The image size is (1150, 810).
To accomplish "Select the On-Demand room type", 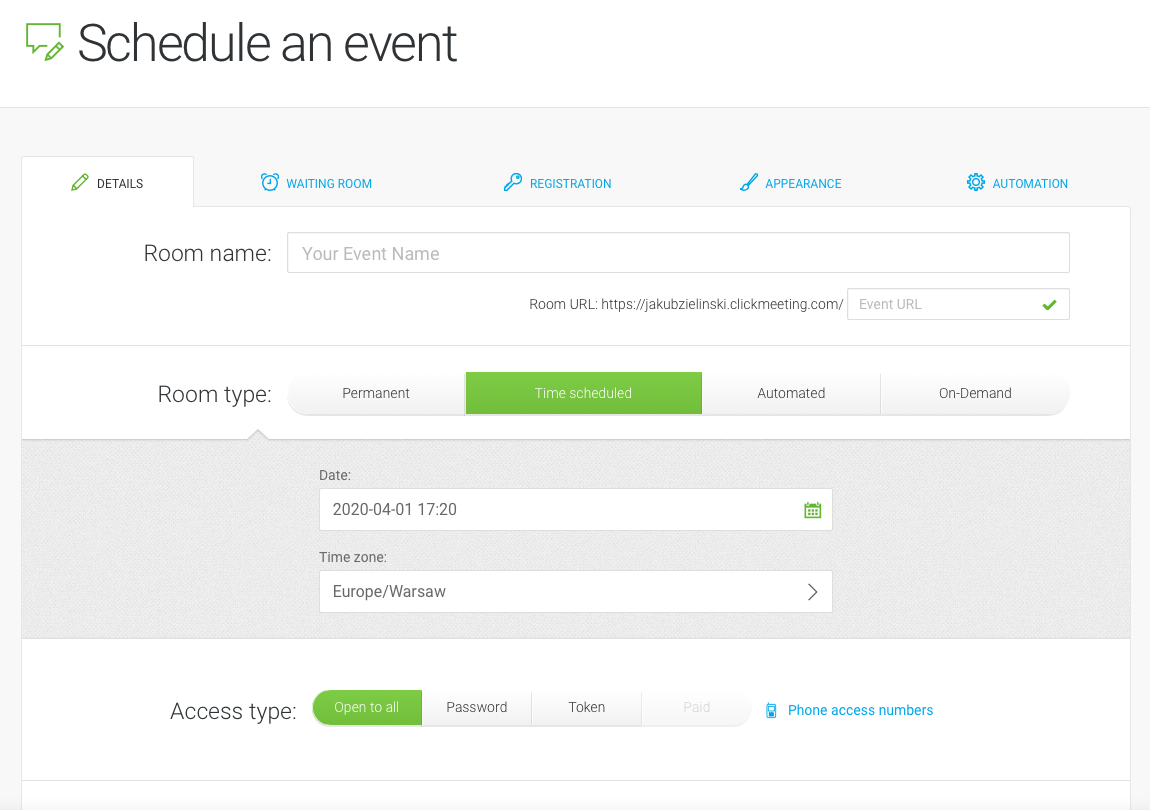I will tap(975, 393).
